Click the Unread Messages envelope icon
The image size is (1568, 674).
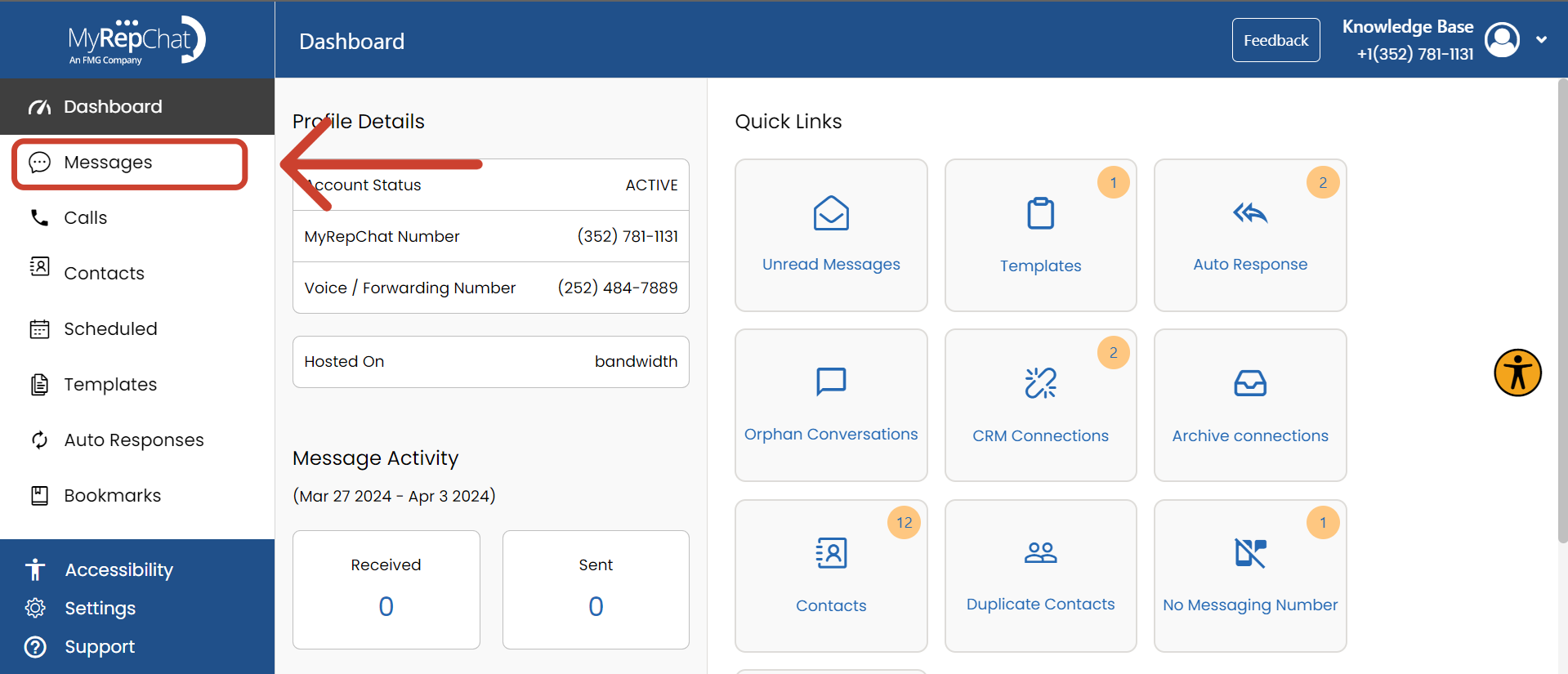(831, 213)
